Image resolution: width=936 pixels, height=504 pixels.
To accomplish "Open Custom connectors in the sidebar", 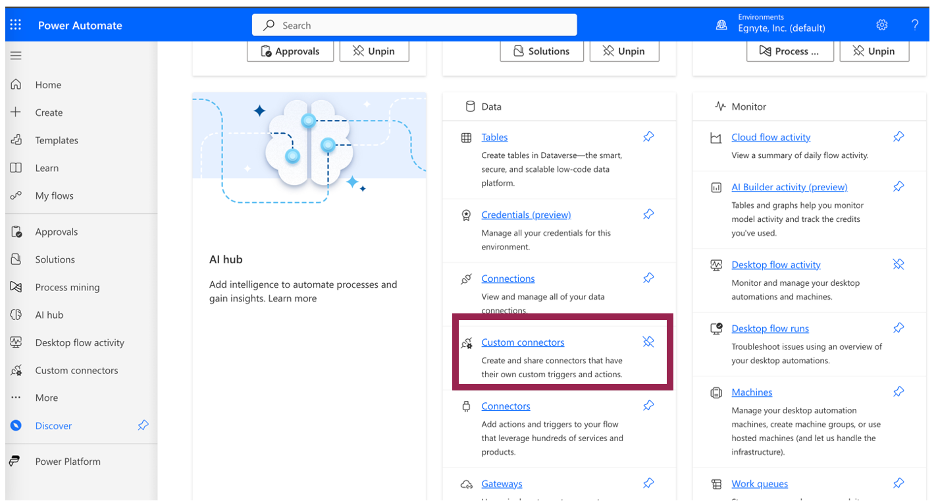I will pos(76,370).
